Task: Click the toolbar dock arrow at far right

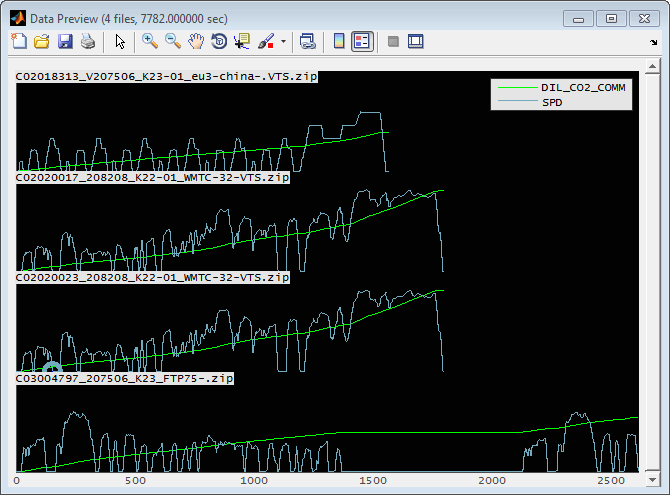Action: tap(654, 42)
